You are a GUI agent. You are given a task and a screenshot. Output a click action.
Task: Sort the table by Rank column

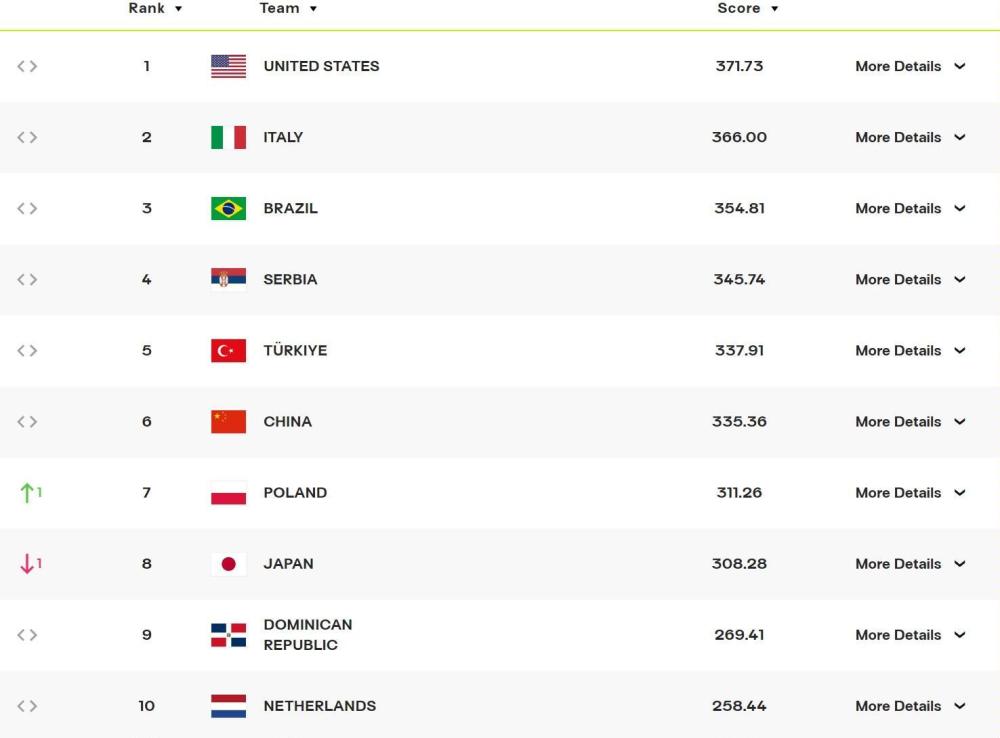[155, 8]
